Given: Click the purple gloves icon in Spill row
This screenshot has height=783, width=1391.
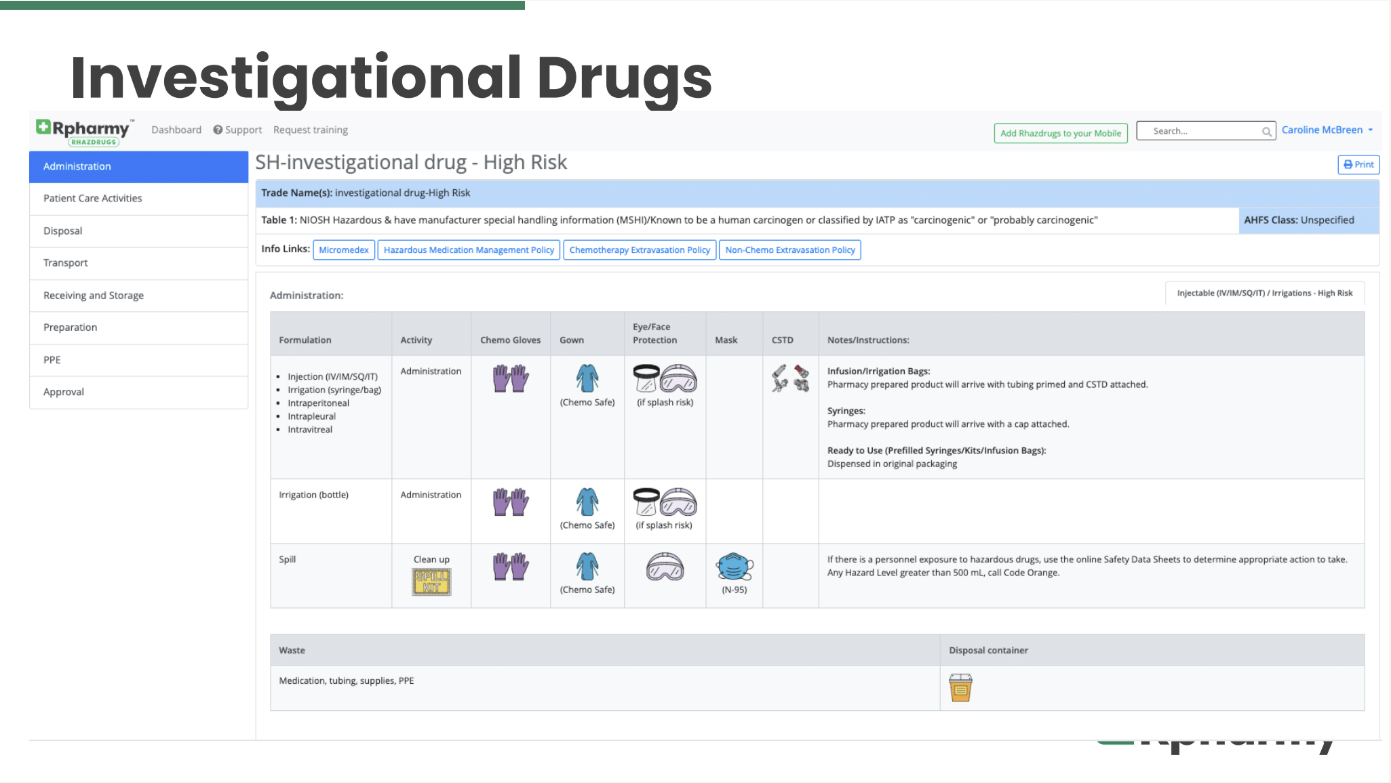Looking at the screenshot, I should 510,566.
